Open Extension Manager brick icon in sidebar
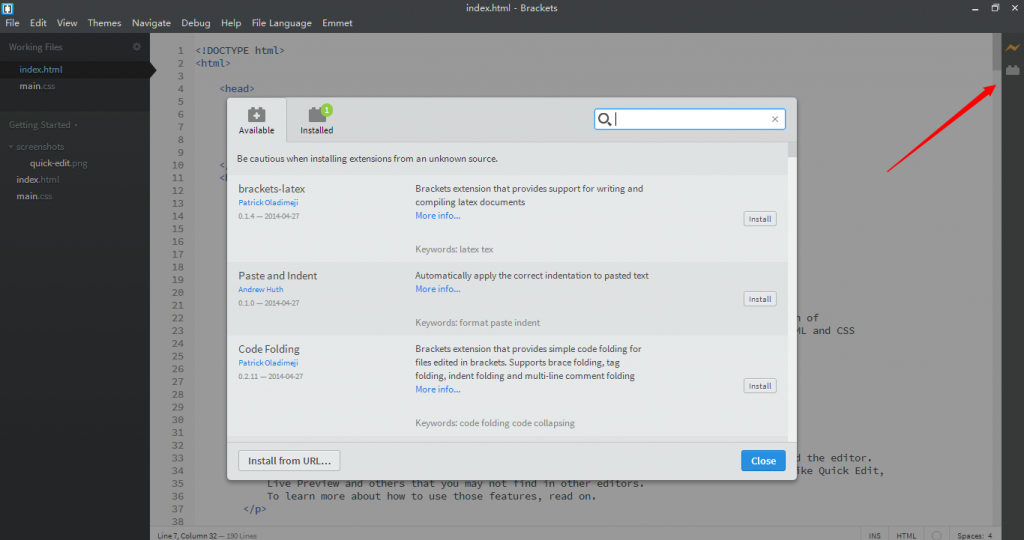This screenshot has height=540, width=1024. pos(1012,69)
